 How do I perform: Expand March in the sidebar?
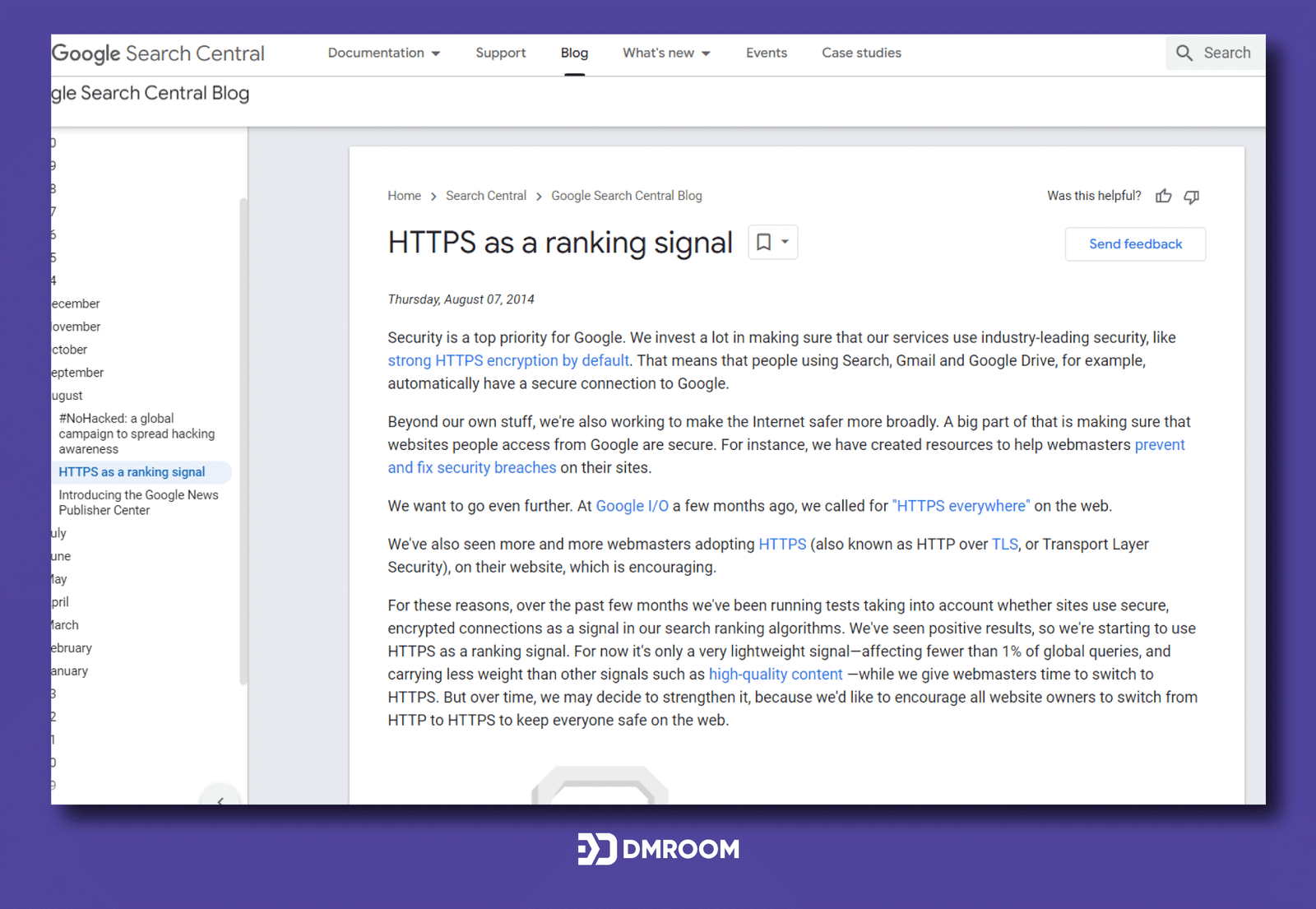point(65,625)
